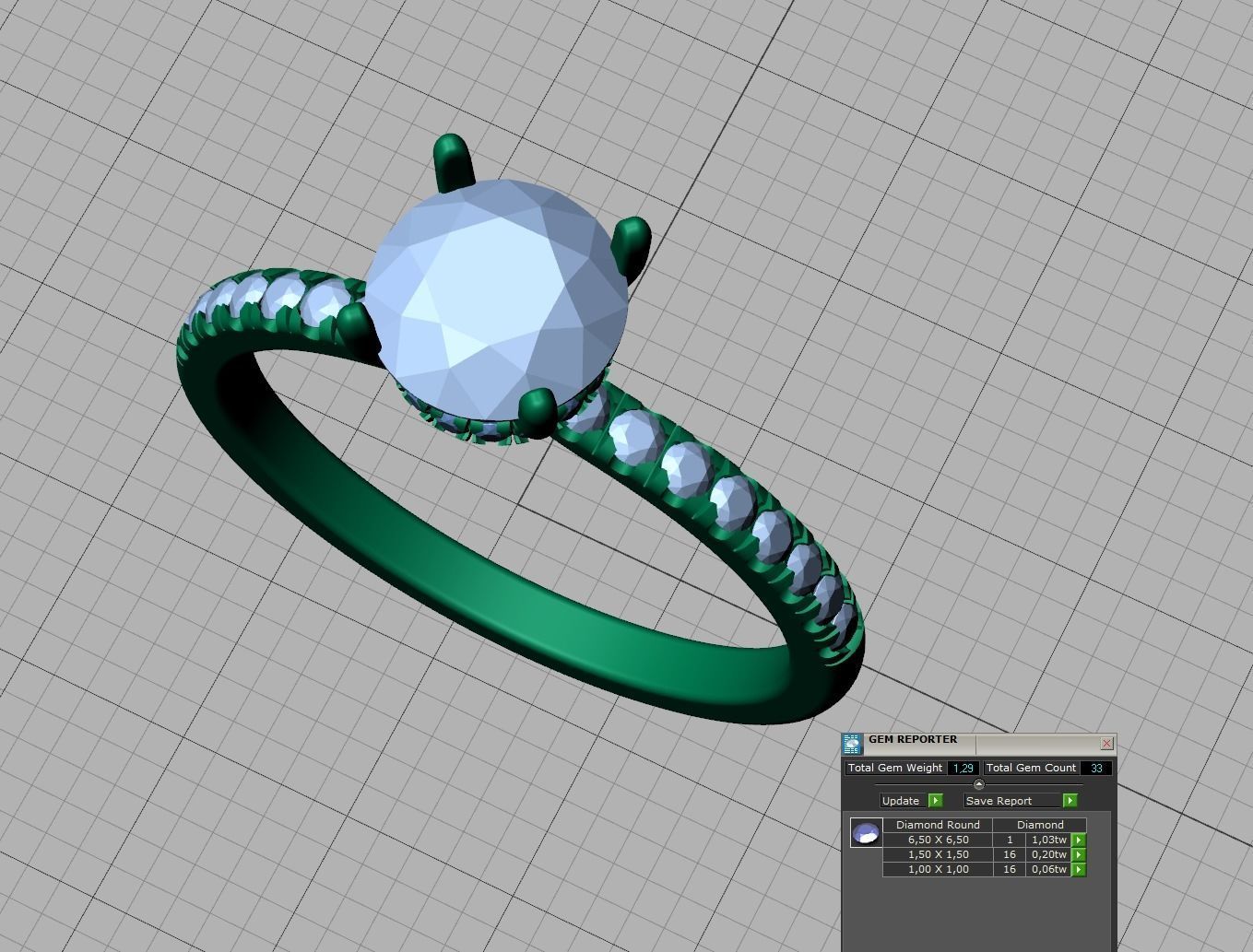This screenshot has height=952, width=1253.
Task: Select the round diamond thumbnail
Action: [866, 833]
